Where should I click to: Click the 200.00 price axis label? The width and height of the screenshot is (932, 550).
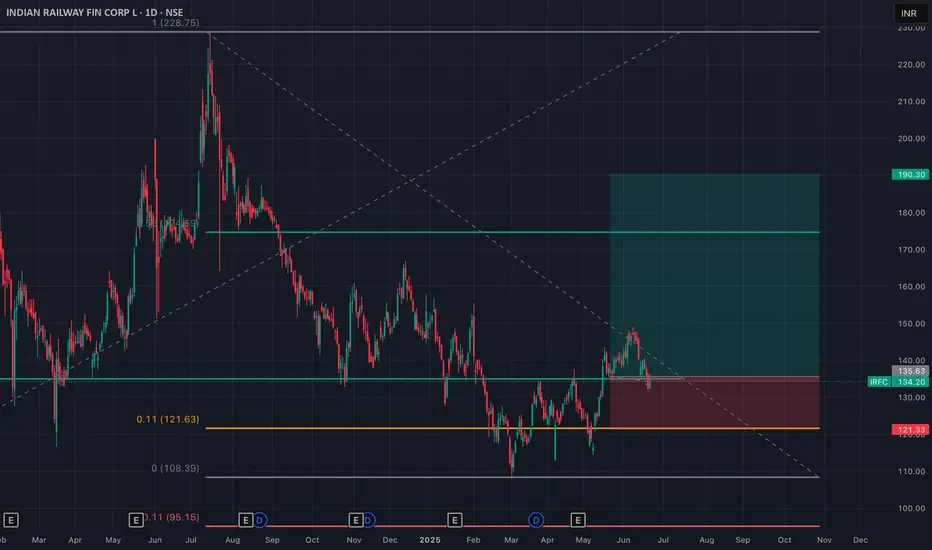[x=911, y=139]
